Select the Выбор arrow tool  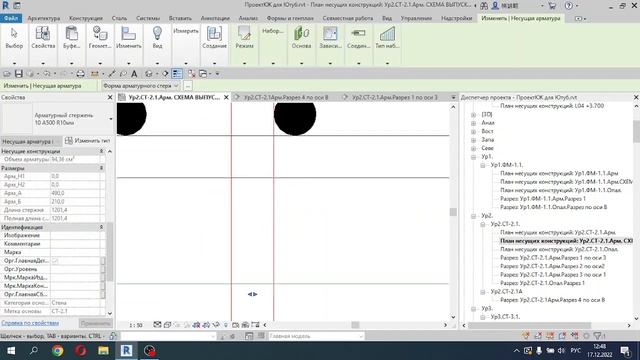pyautogui.click(x=14, y=38)
